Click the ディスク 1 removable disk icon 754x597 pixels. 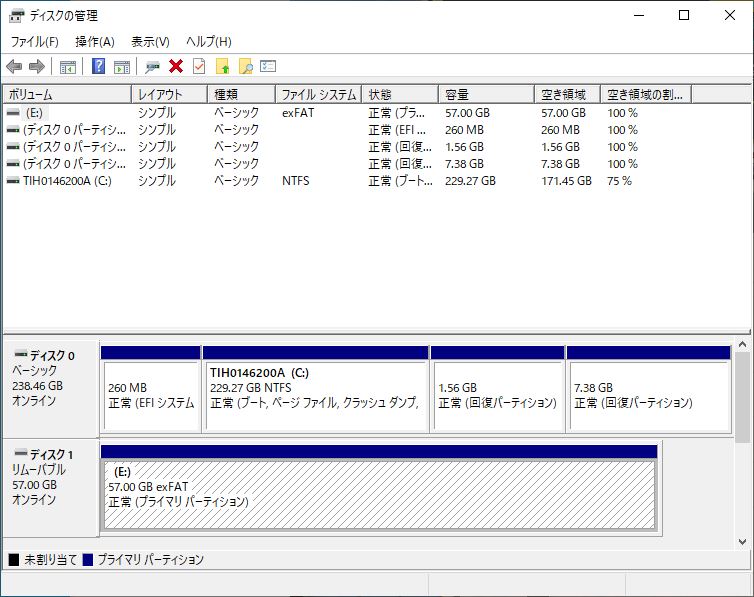point(21,453)
